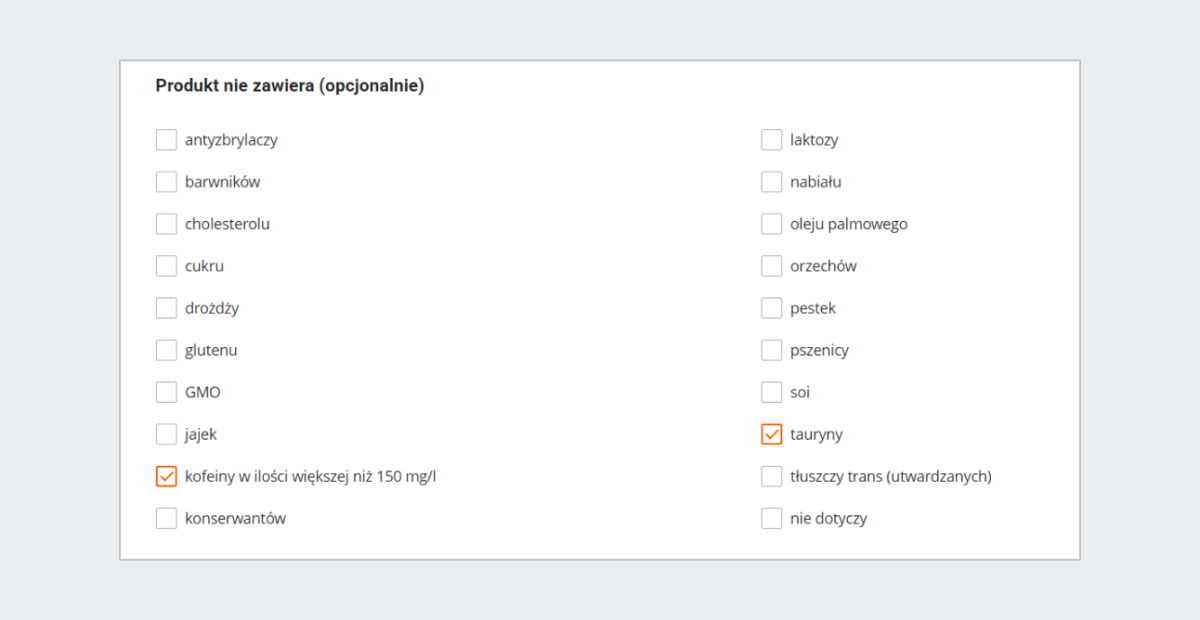1200x620 pixels.
Task: Uncheck the tauryny checkbox
Action: tap(771, 434)
